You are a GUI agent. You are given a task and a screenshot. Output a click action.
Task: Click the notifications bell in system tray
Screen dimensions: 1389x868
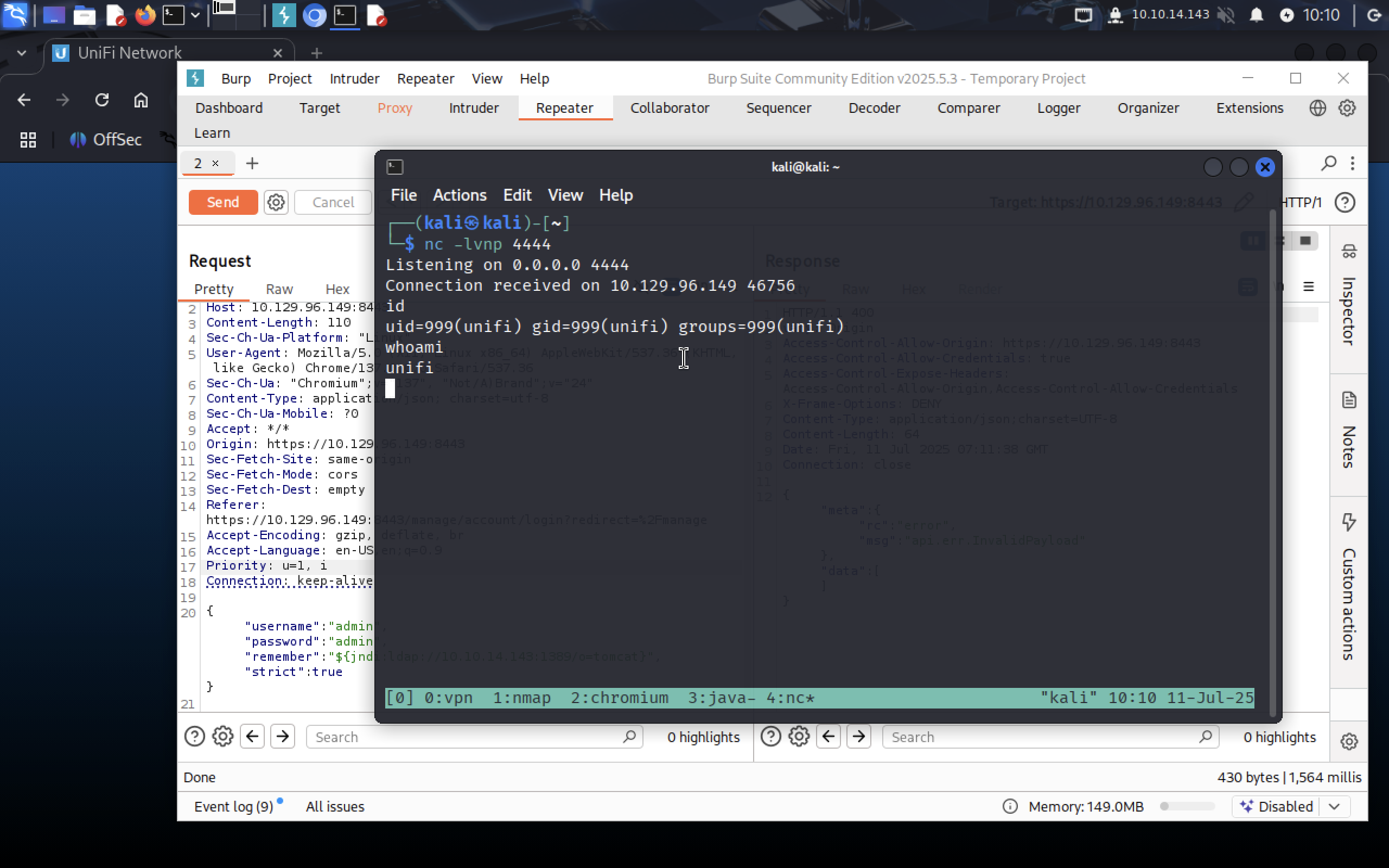[x=1257, y=15]
